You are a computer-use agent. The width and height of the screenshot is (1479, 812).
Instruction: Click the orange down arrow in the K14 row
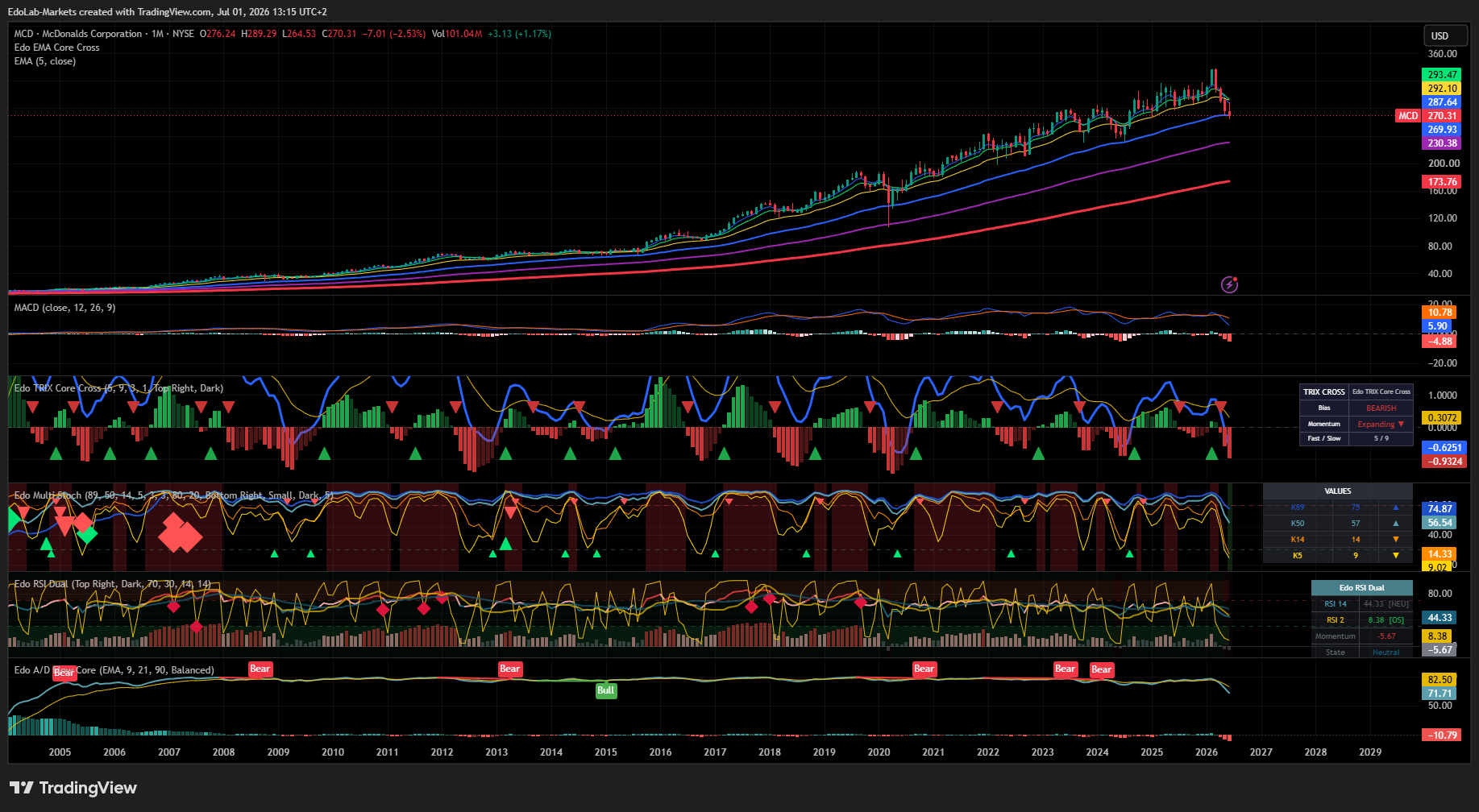click(1396, 540)
